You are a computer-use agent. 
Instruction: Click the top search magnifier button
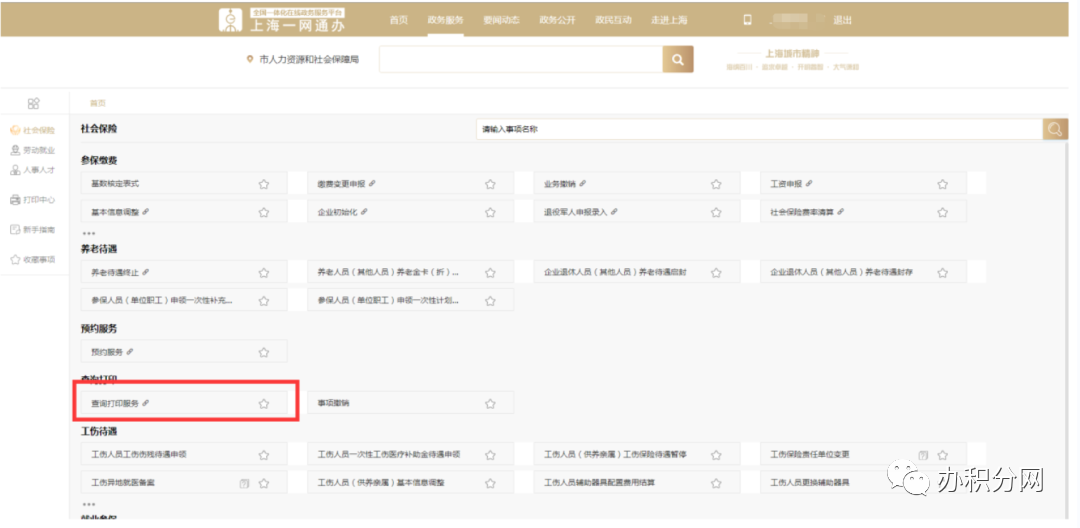677,60
